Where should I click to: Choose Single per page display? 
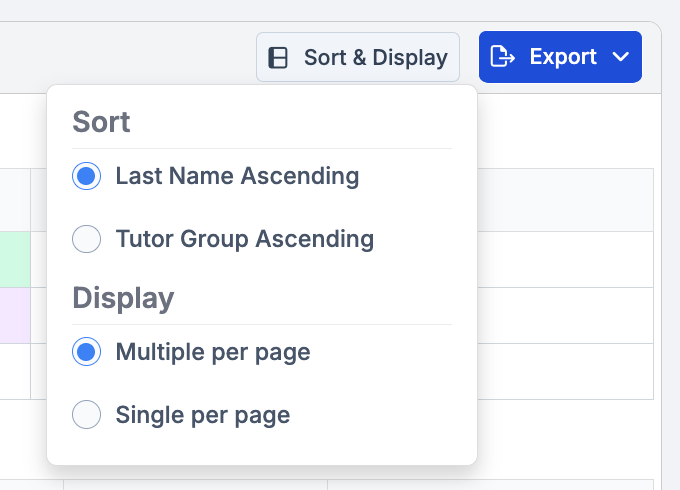point(87,415)
